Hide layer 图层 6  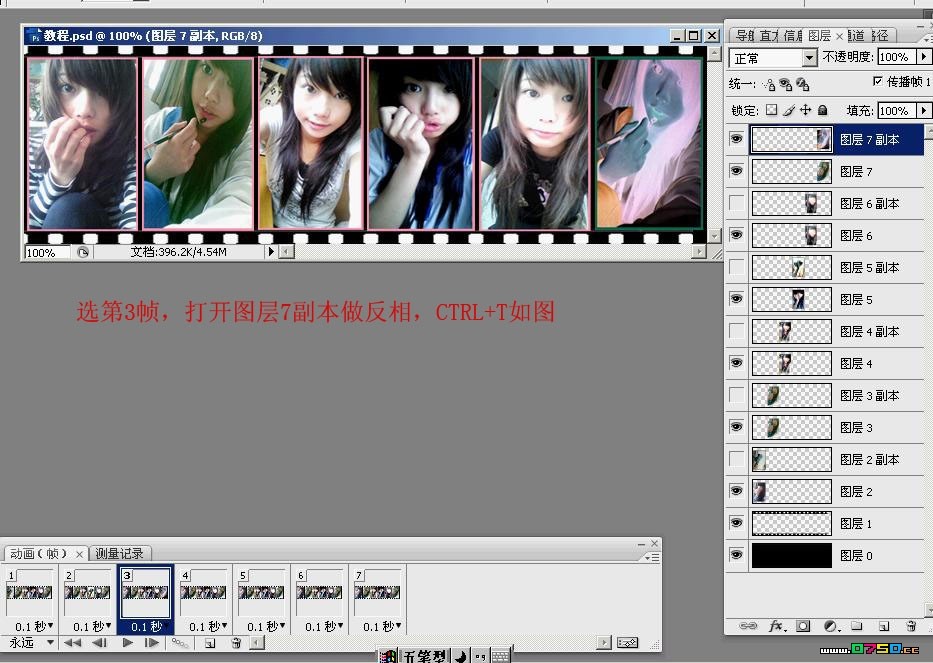coord(737,235)
